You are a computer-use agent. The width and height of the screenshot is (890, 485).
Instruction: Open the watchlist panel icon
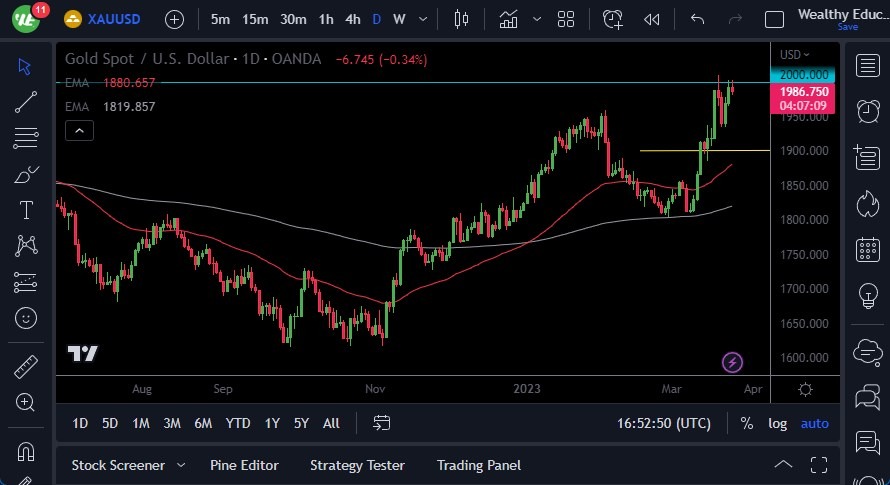pyautogui.click(x=866, y=66)
